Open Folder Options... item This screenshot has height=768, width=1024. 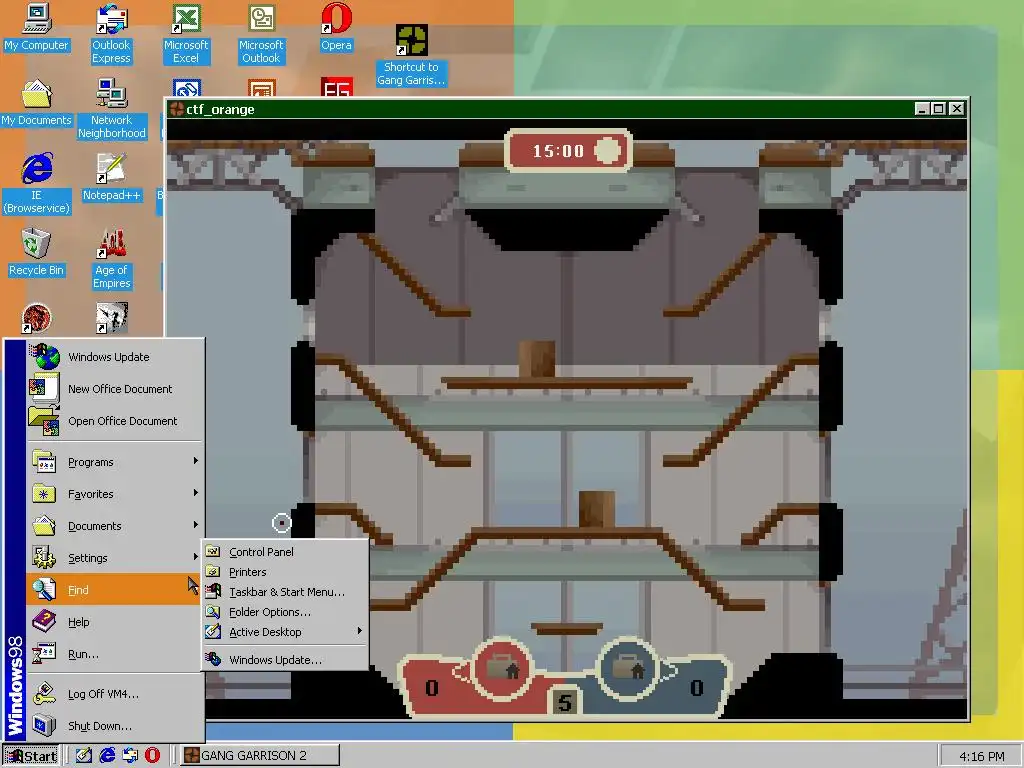(285, 612)
